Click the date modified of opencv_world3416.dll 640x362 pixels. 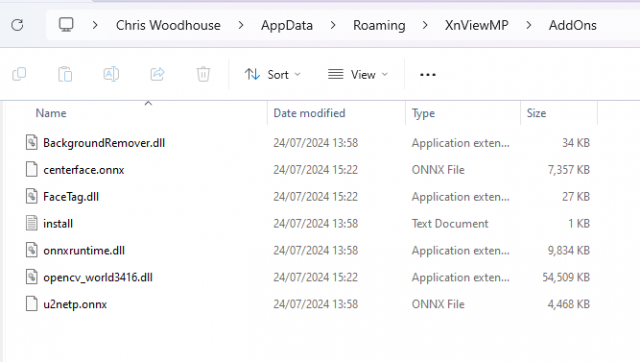pyautogui.click(x=316, y=277)
